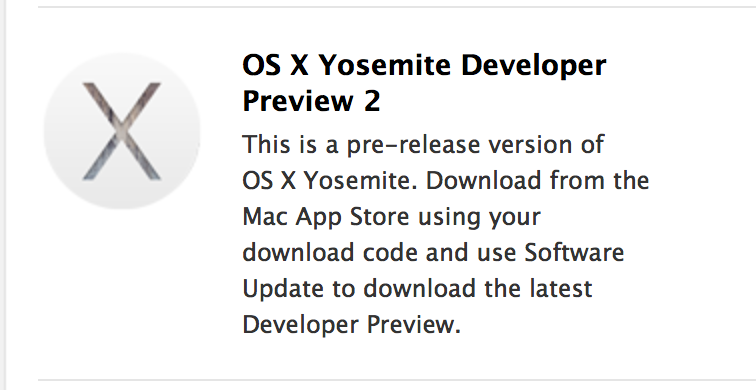The width and height of the screenshot is (756, 390).
Task: Open the OS X Yosemite Developer Preview 2 title
Action: click(x=424, y=83)
